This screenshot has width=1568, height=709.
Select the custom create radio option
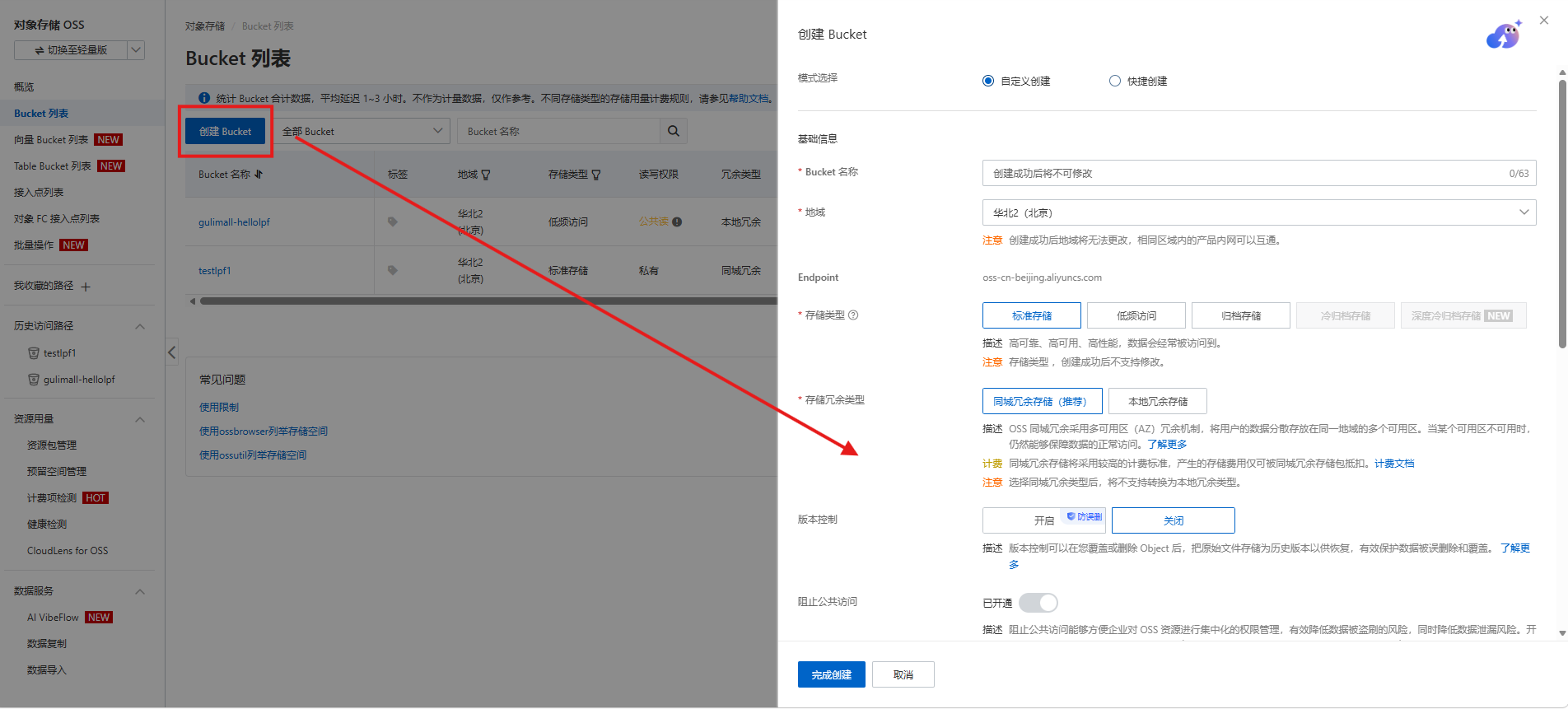(988, 81)
